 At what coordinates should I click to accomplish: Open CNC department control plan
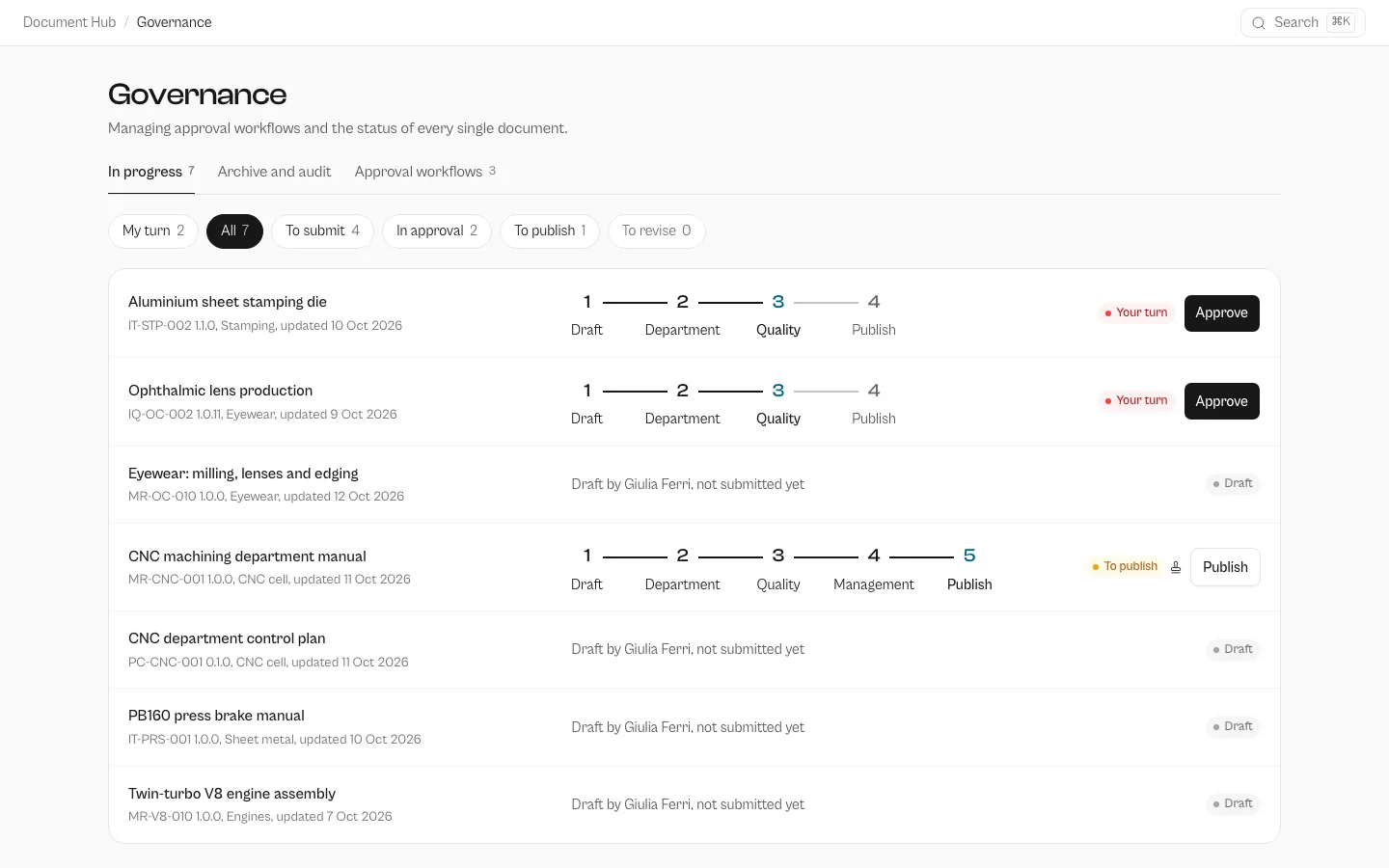[227, 638]
